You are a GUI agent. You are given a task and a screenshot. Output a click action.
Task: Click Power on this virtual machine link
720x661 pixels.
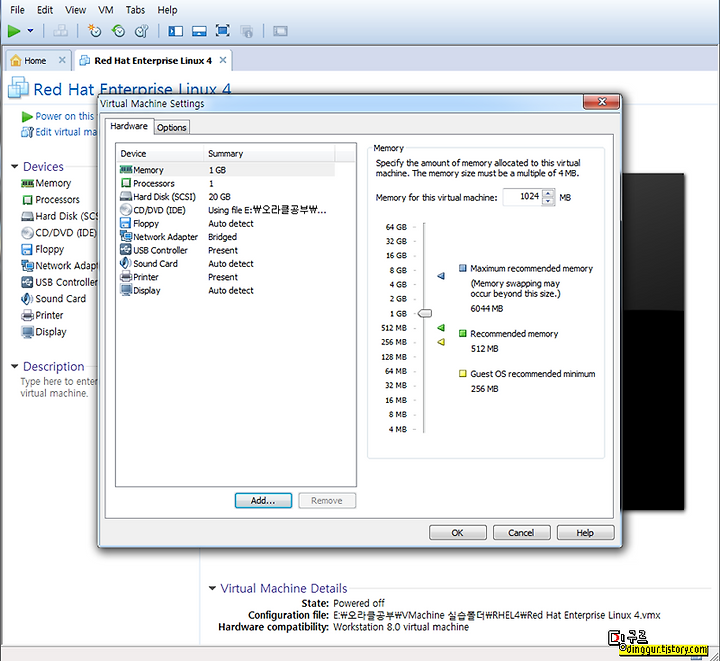pos(59,116)
